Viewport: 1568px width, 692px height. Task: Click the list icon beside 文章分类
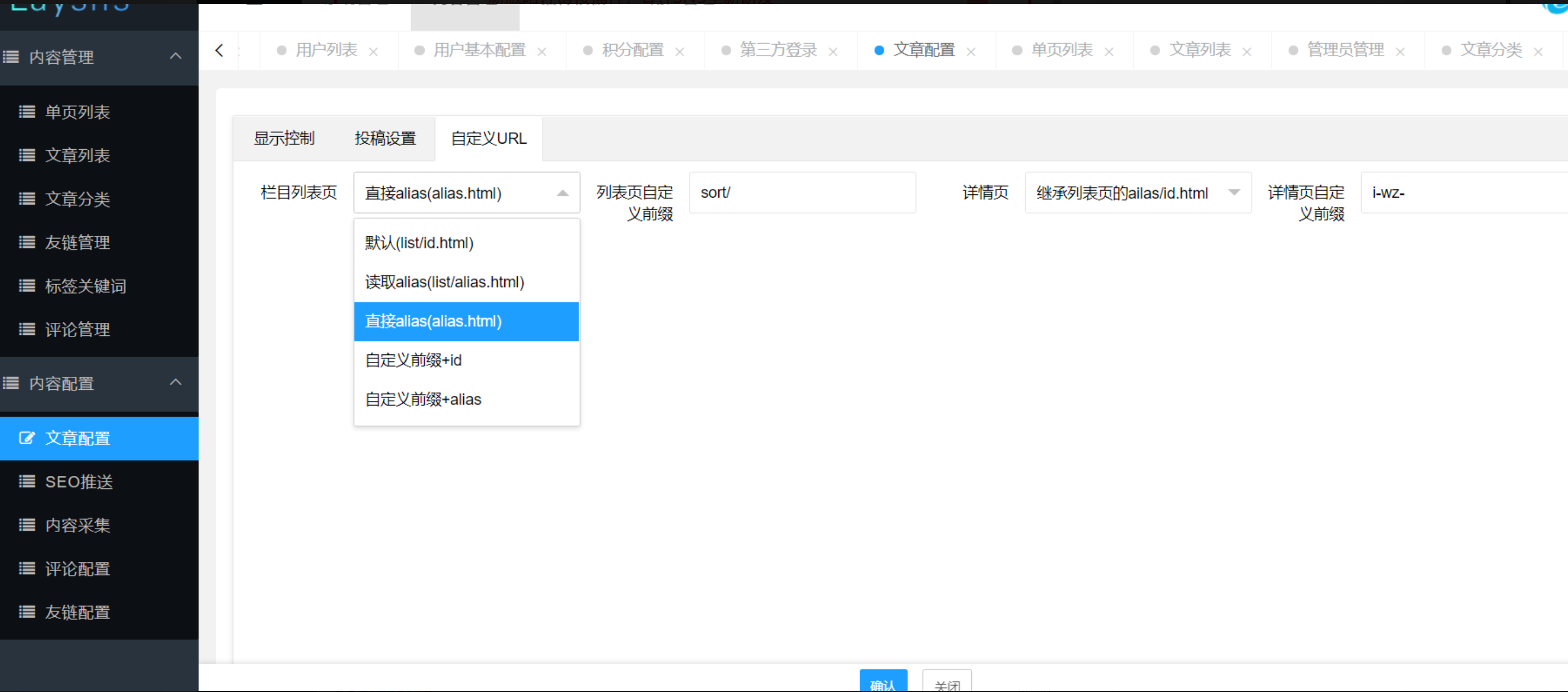(x=27, y=198)
